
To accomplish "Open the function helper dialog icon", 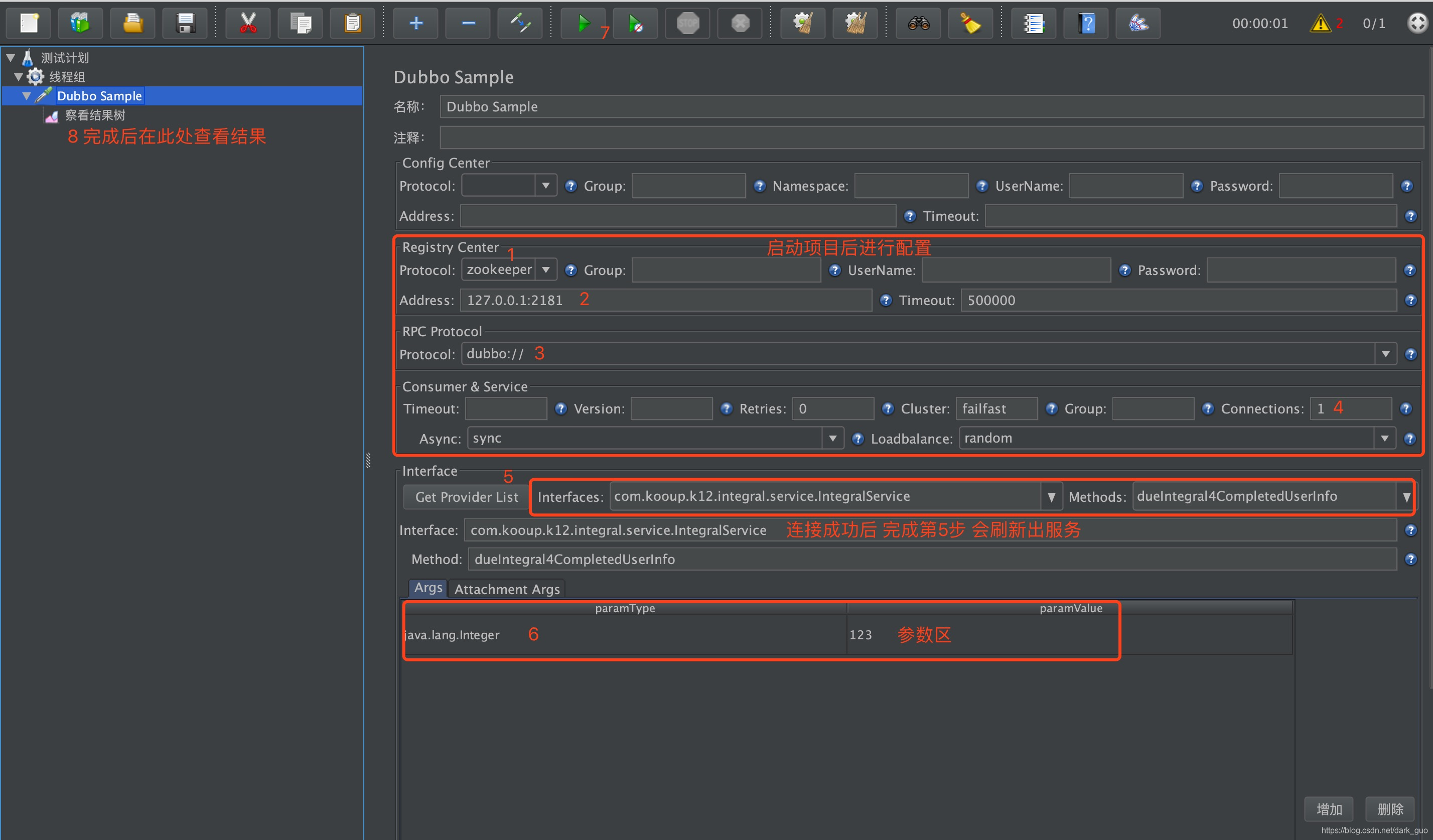I will (x=1034, y=23).
